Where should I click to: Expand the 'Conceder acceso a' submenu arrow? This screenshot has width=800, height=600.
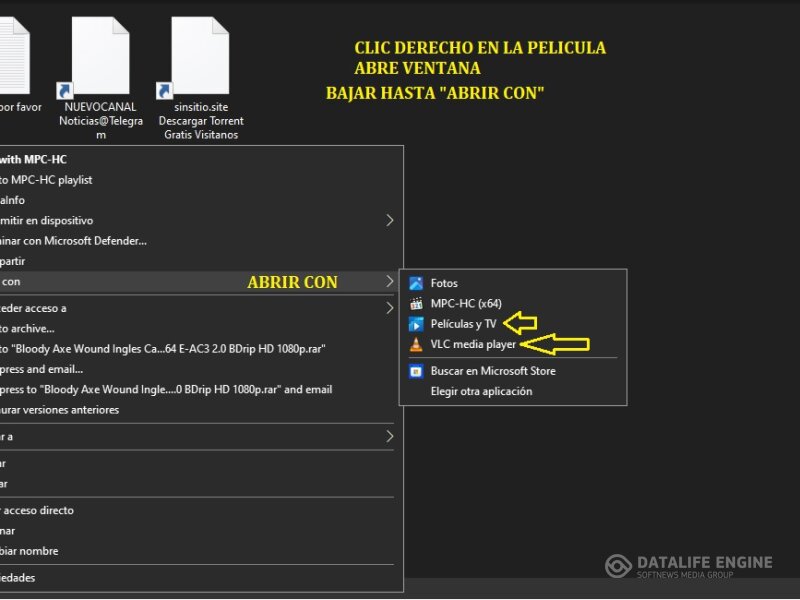[390, 308]
